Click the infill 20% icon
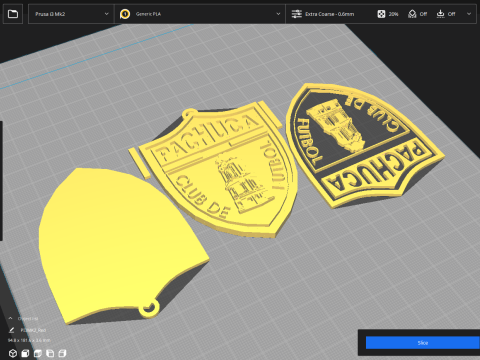Viewport: 480px width, 360px height. [x=381, y=14]
